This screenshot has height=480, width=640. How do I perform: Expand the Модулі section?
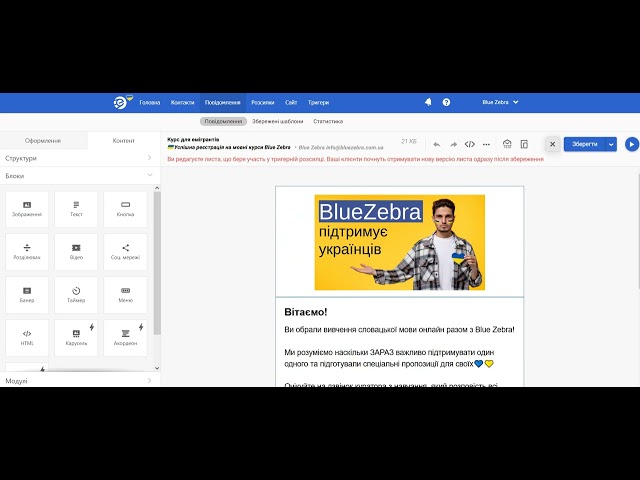(80, 380)
